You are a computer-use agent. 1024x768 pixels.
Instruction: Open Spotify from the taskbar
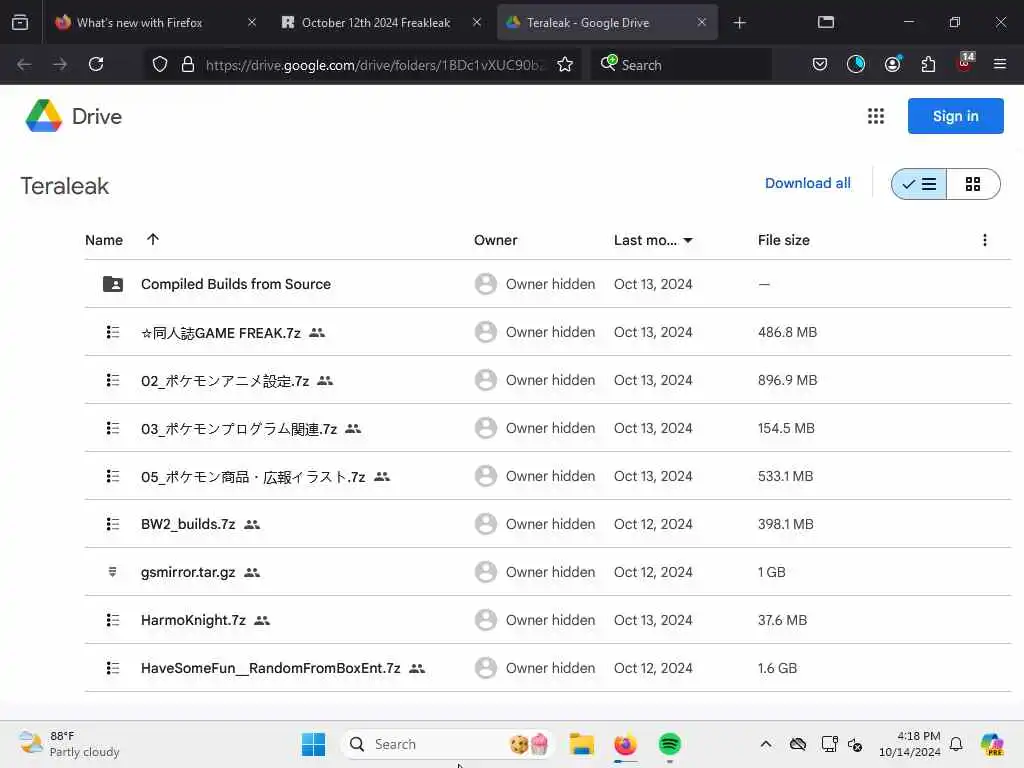coord(669,744)
